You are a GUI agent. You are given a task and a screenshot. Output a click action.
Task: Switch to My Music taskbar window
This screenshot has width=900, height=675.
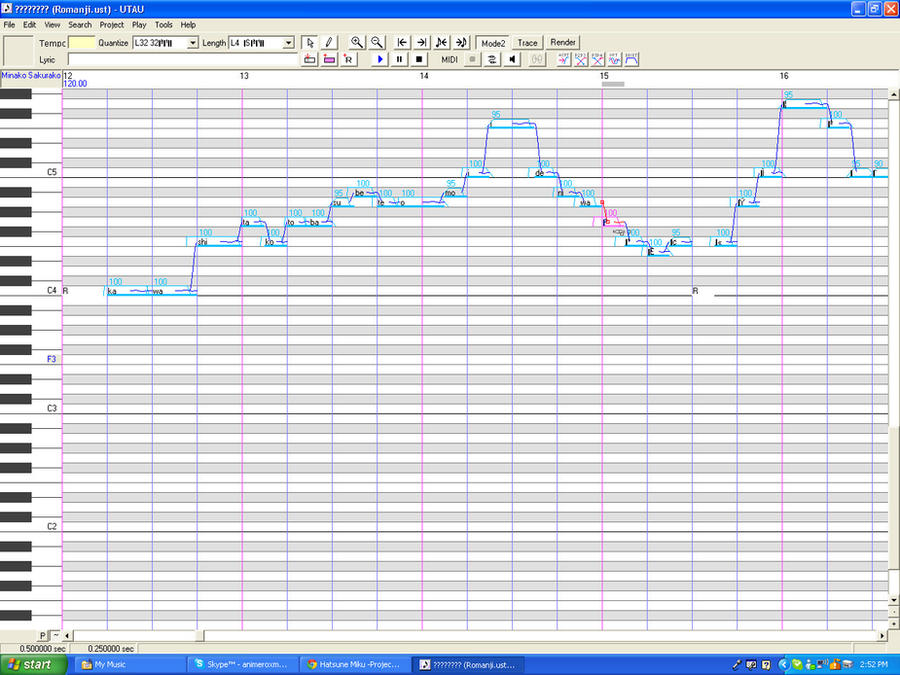click(x=129, y=665)
